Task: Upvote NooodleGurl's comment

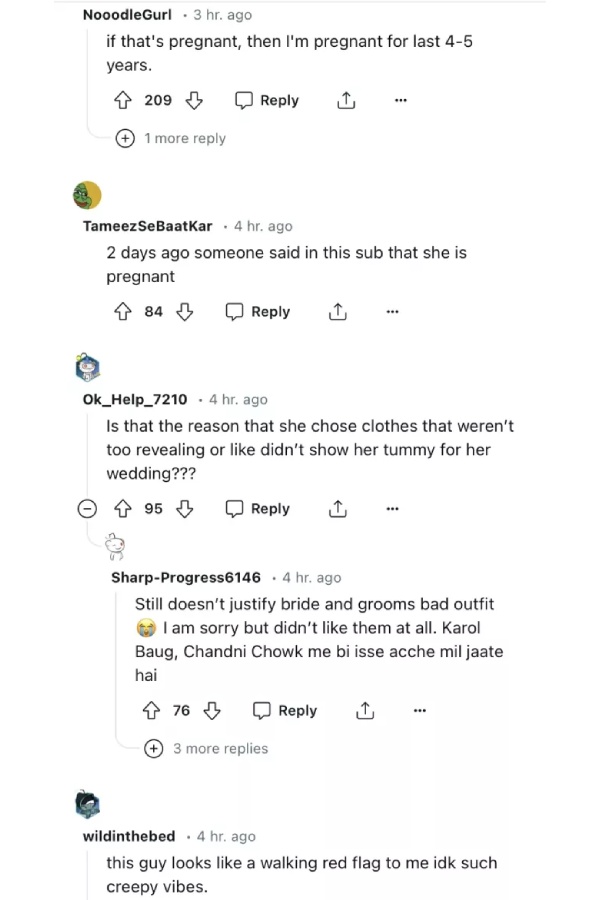Action: coord(124,100)
